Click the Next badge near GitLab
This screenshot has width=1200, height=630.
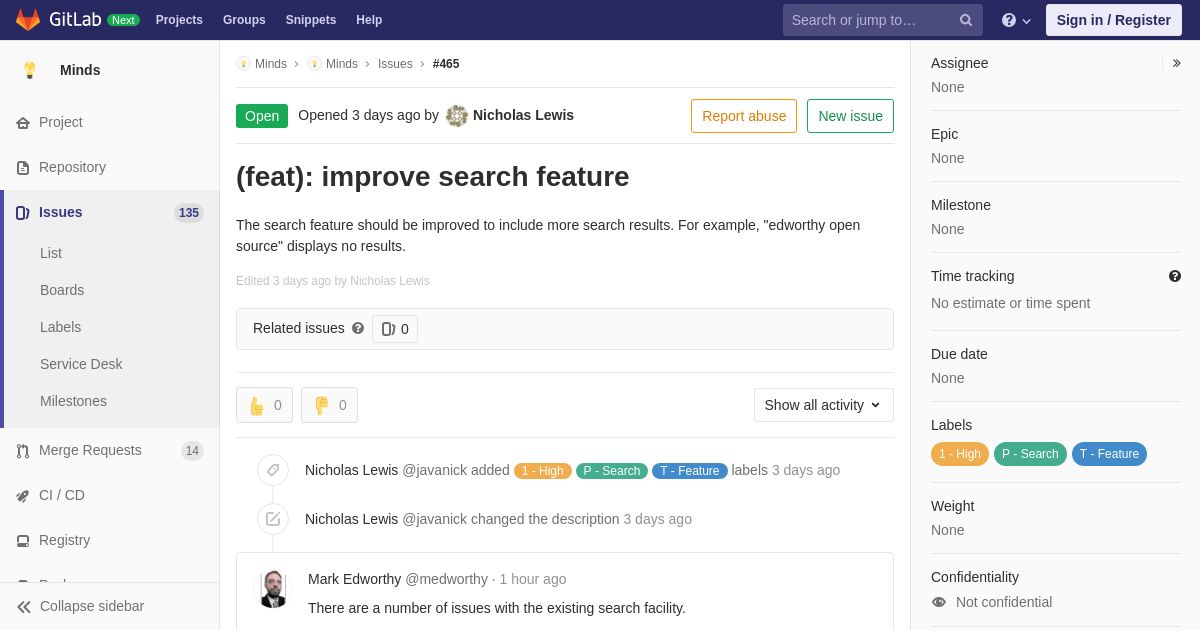[123, 20]
